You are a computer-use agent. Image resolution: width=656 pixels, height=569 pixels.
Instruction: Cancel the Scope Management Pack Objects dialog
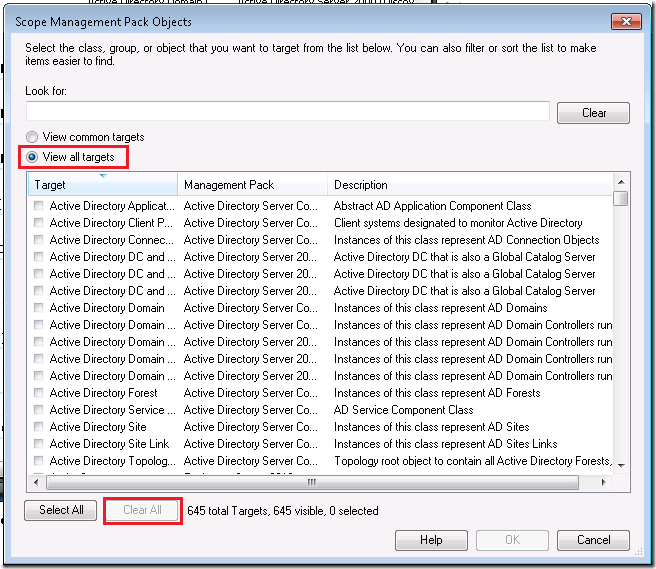[593, 540]
